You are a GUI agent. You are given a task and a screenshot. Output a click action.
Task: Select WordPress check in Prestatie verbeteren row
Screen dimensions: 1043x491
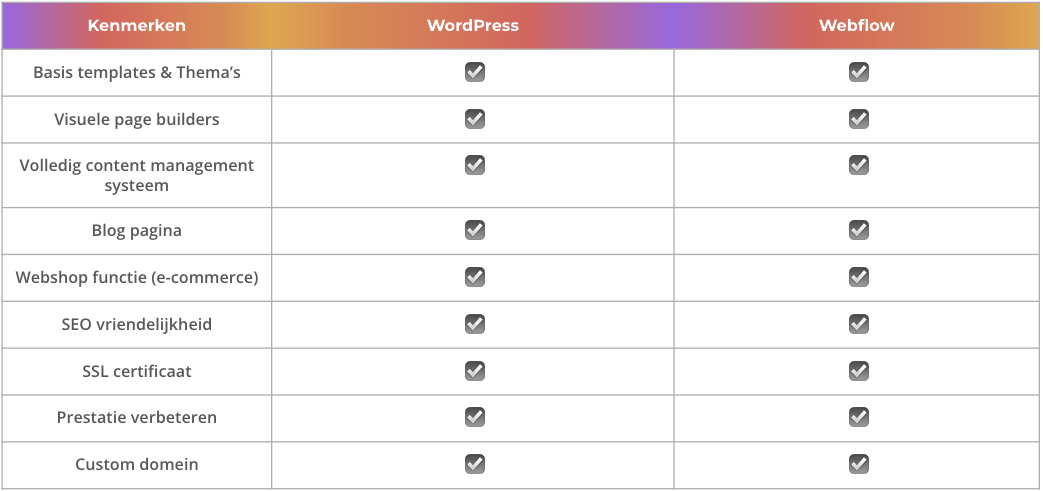point(474,416)
